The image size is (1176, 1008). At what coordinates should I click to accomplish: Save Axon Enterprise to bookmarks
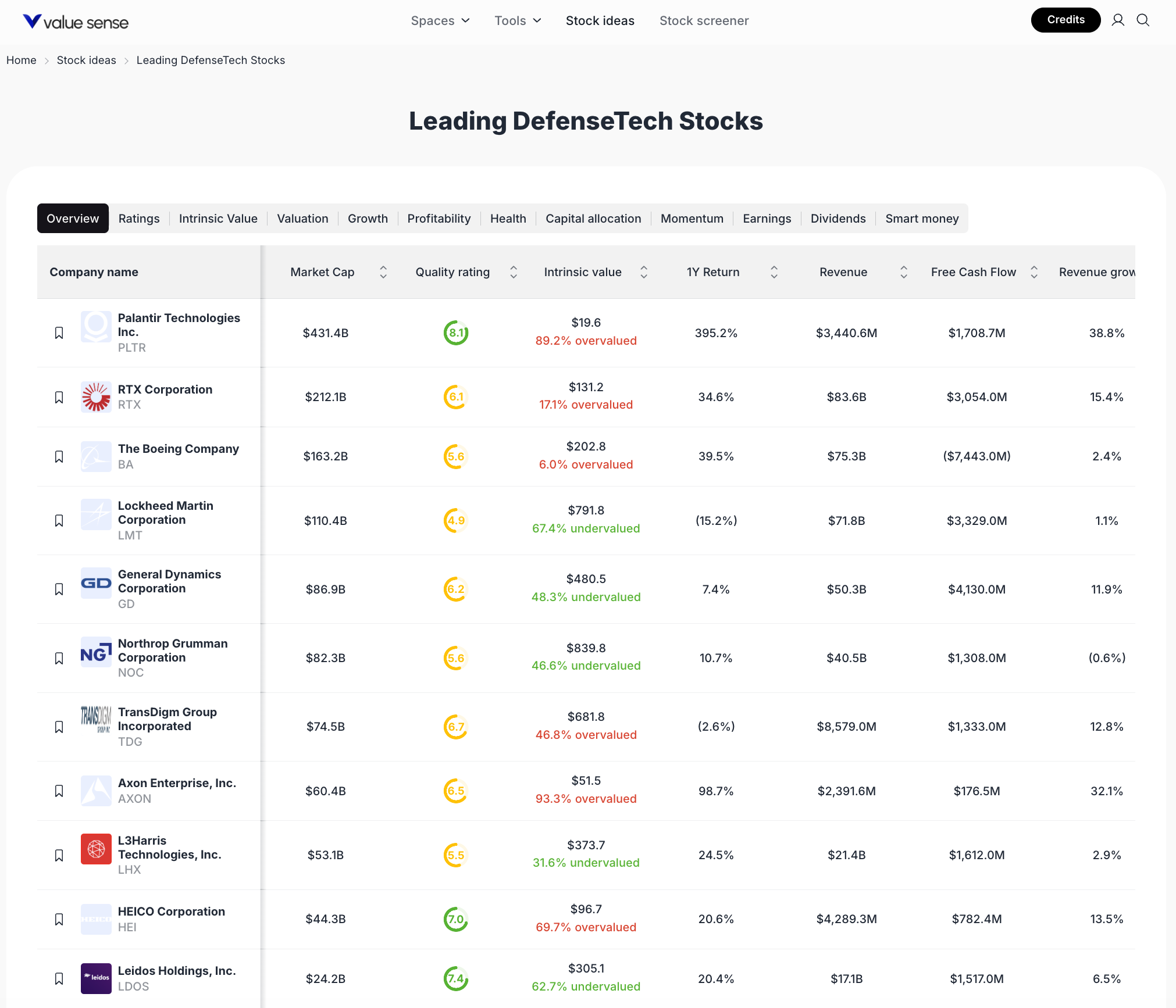pos(59,791)
